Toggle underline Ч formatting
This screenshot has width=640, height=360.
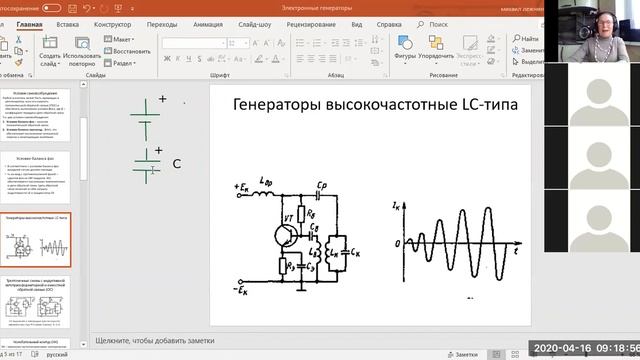(189, 59)
